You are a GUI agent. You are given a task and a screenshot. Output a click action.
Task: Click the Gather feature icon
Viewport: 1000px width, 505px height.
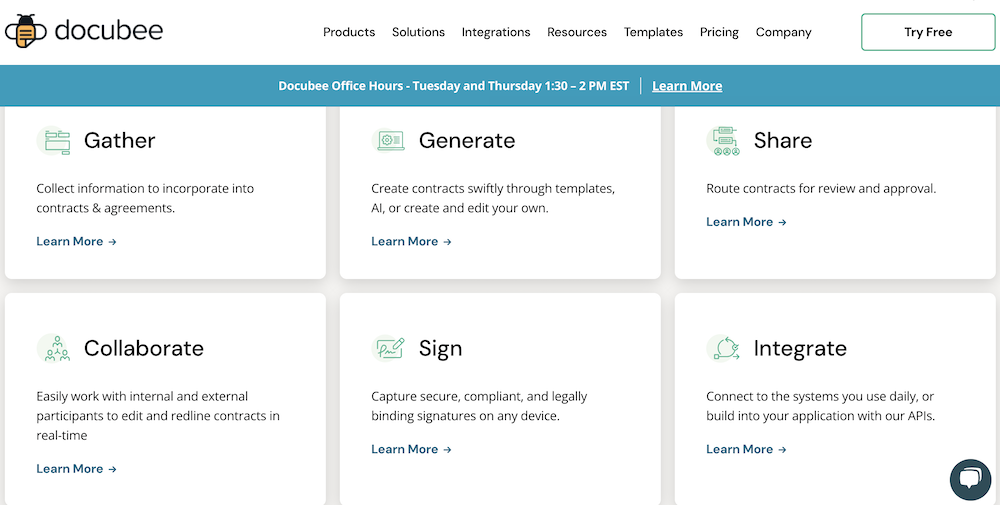[x=54, y=140]
